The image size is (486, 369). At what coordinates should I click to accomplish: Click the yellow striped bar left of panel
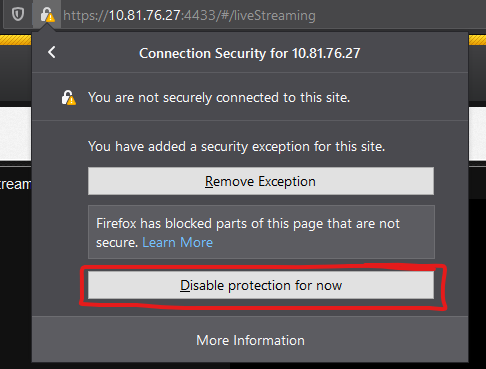[x=16, y=40]
